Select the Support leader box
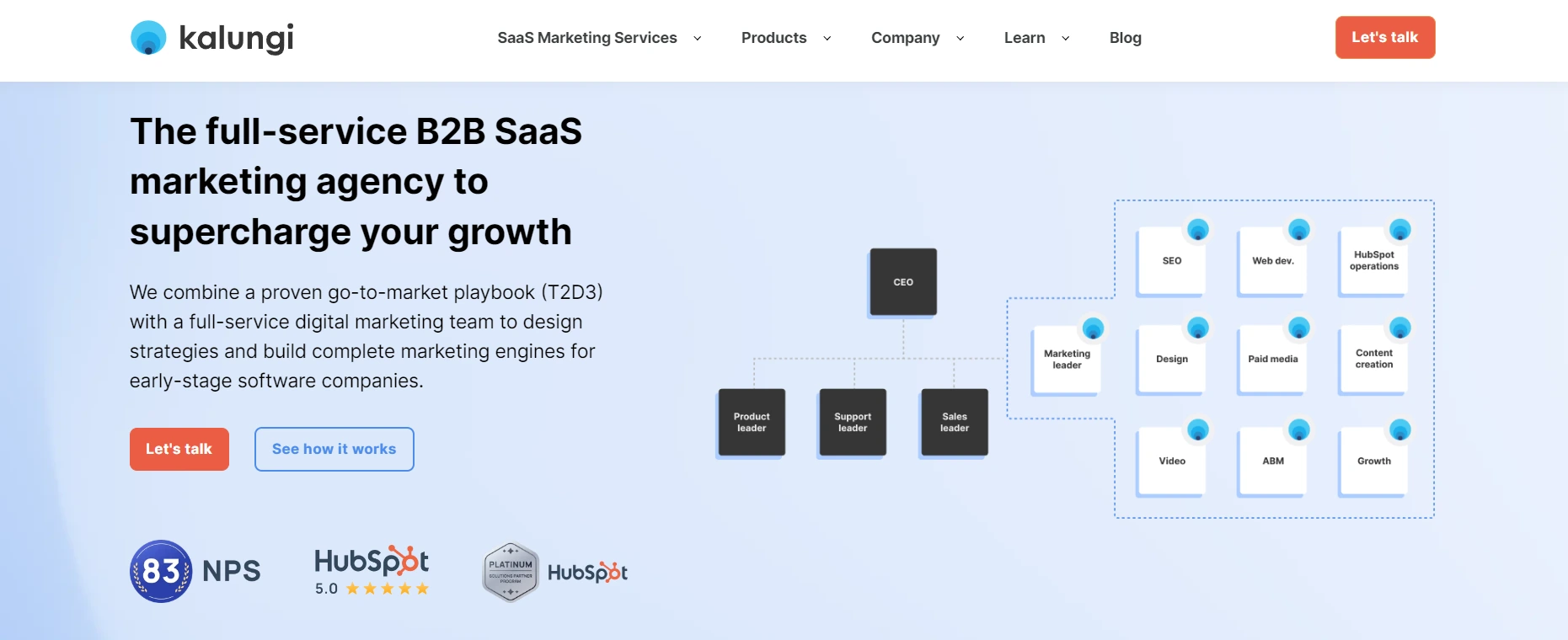Viewport: 1568px width, 640px height. click(853, 422)
